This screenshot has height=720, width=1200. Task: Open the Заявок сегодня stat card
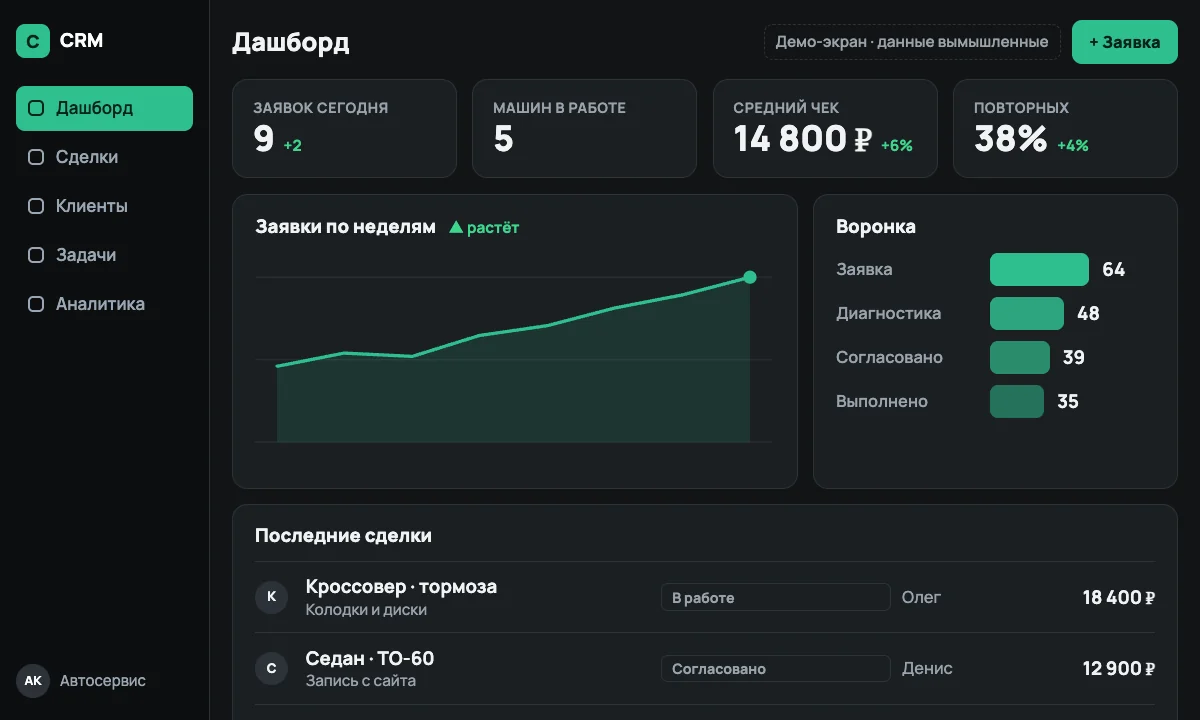344,129
